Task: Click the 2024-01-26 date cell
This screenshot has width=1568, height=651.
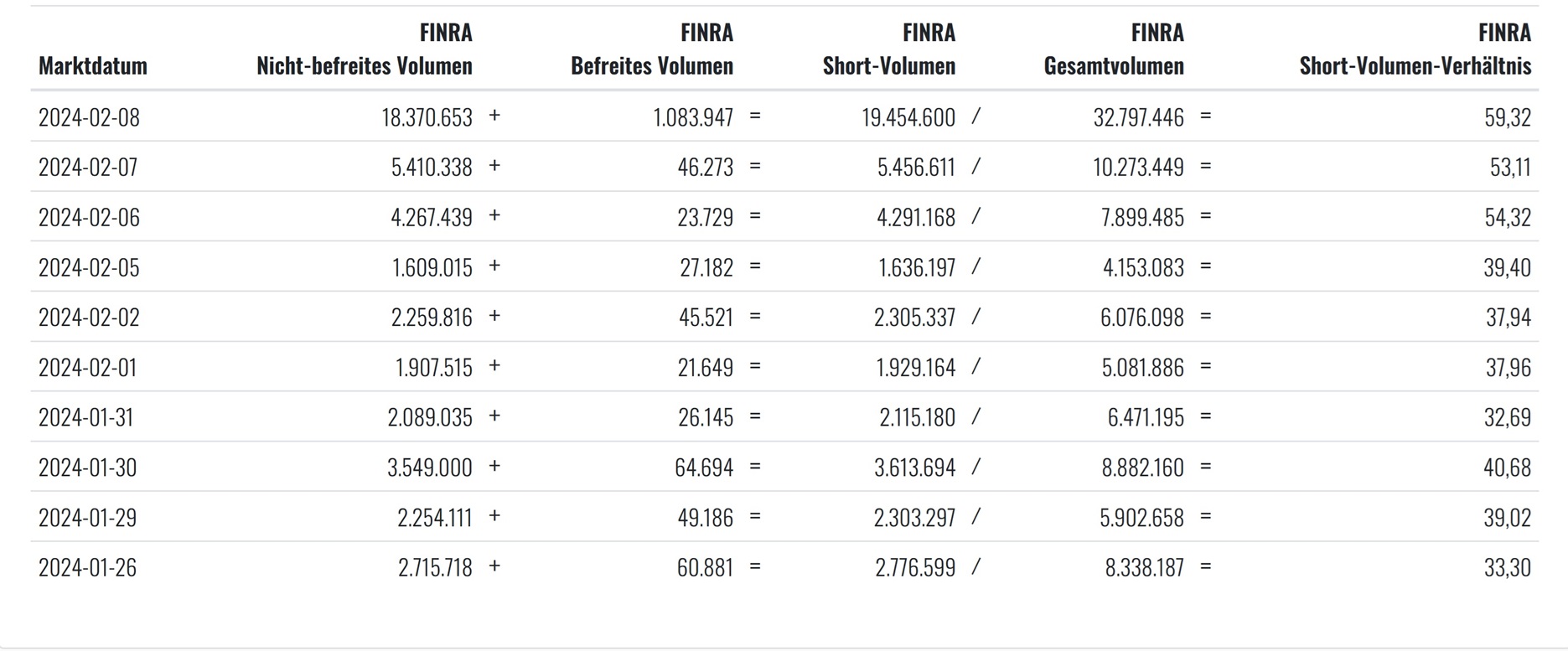Action: 87,568
